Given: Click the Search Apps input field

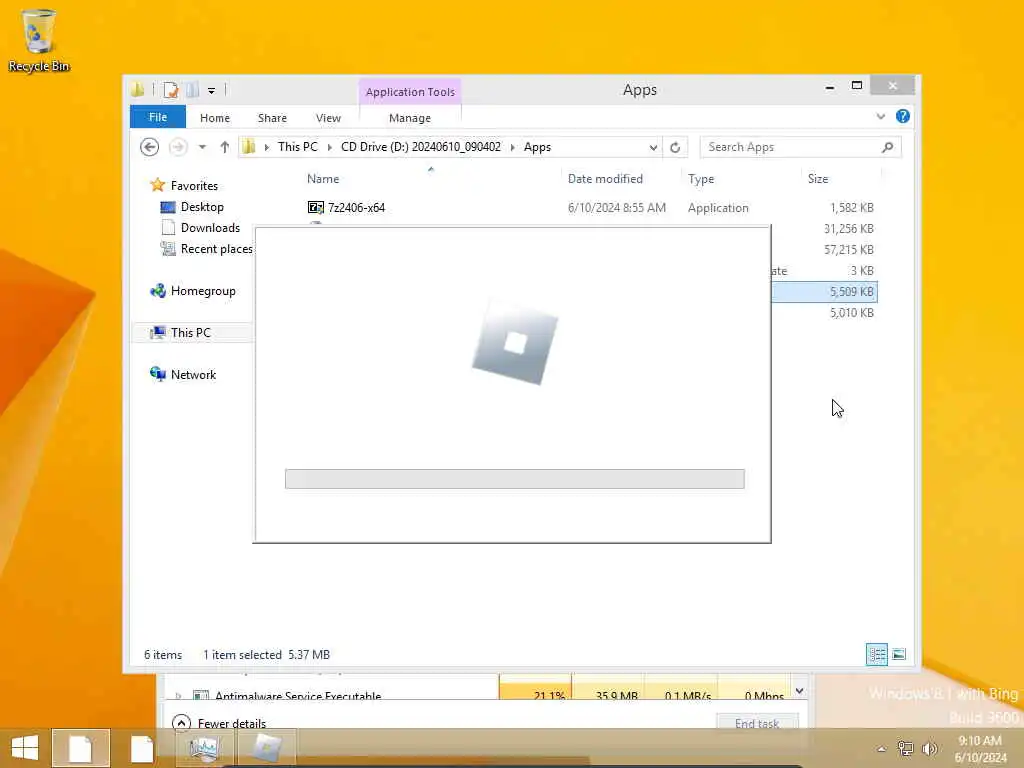Looking at the screenshot, I should click(790, 147).
